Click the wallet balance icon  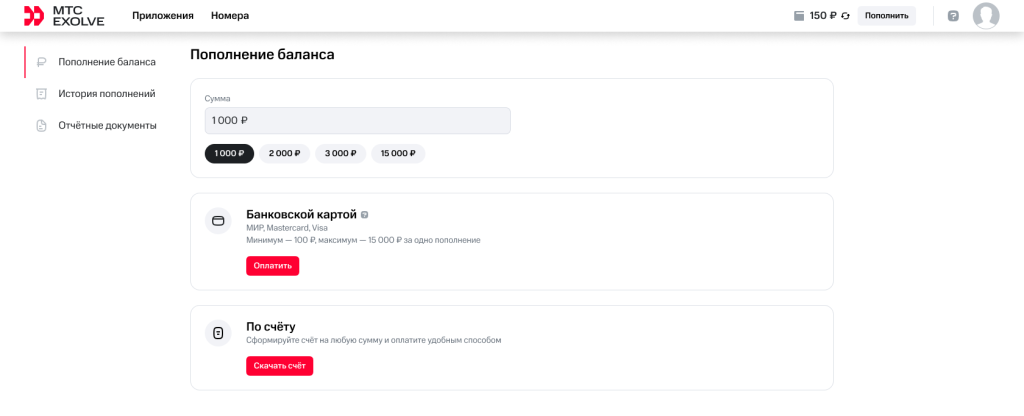(798, 16)
